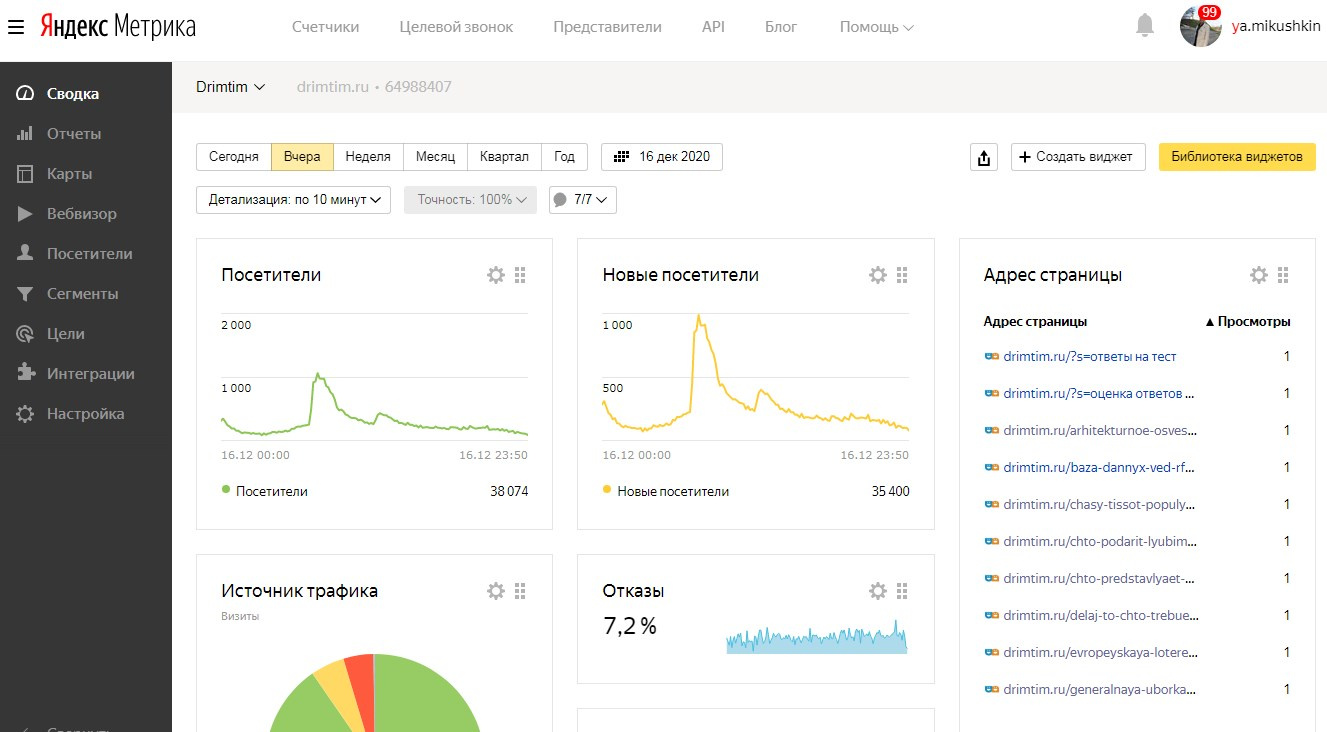This screenshot has height=732, width=1327.
Task: Open the hamburger menu icon
Action: (15, 27)
